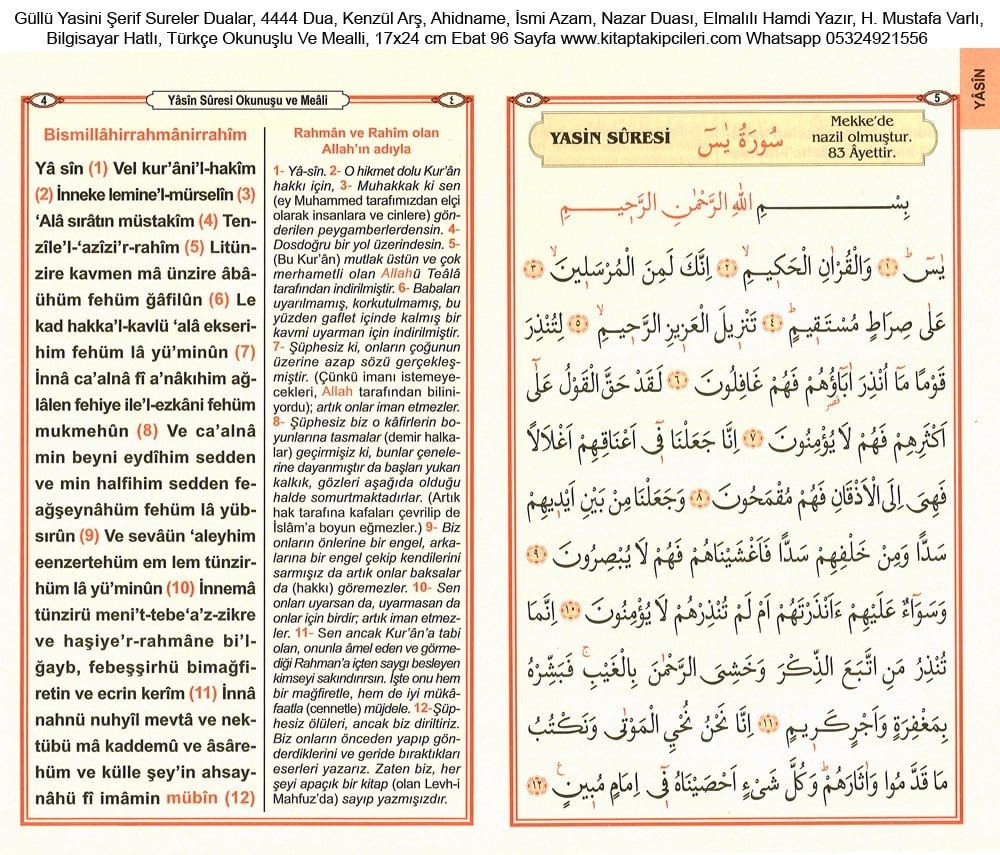1000x855 pixels.
Task: Click the ornamental verse marker ٦ in the Arabic text
Action: pos(678,381)
